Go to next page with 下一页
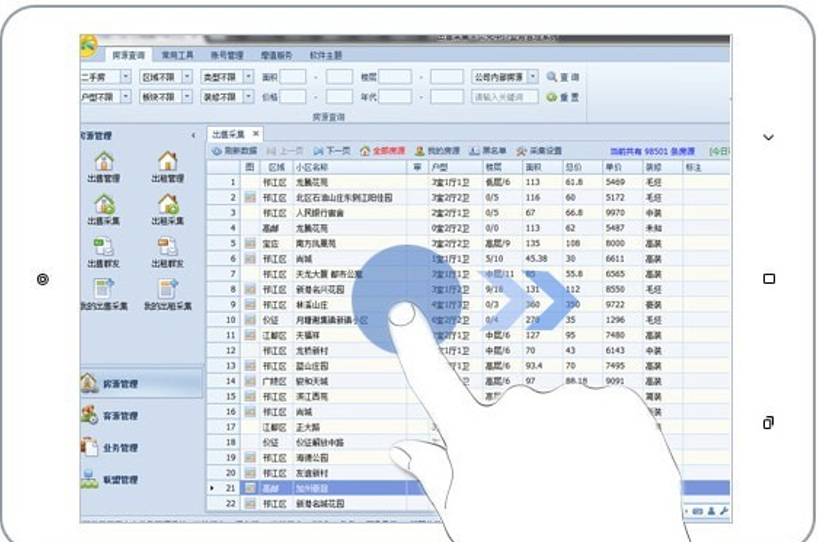This screenshot has height=542, width=818. pos(332,151)
